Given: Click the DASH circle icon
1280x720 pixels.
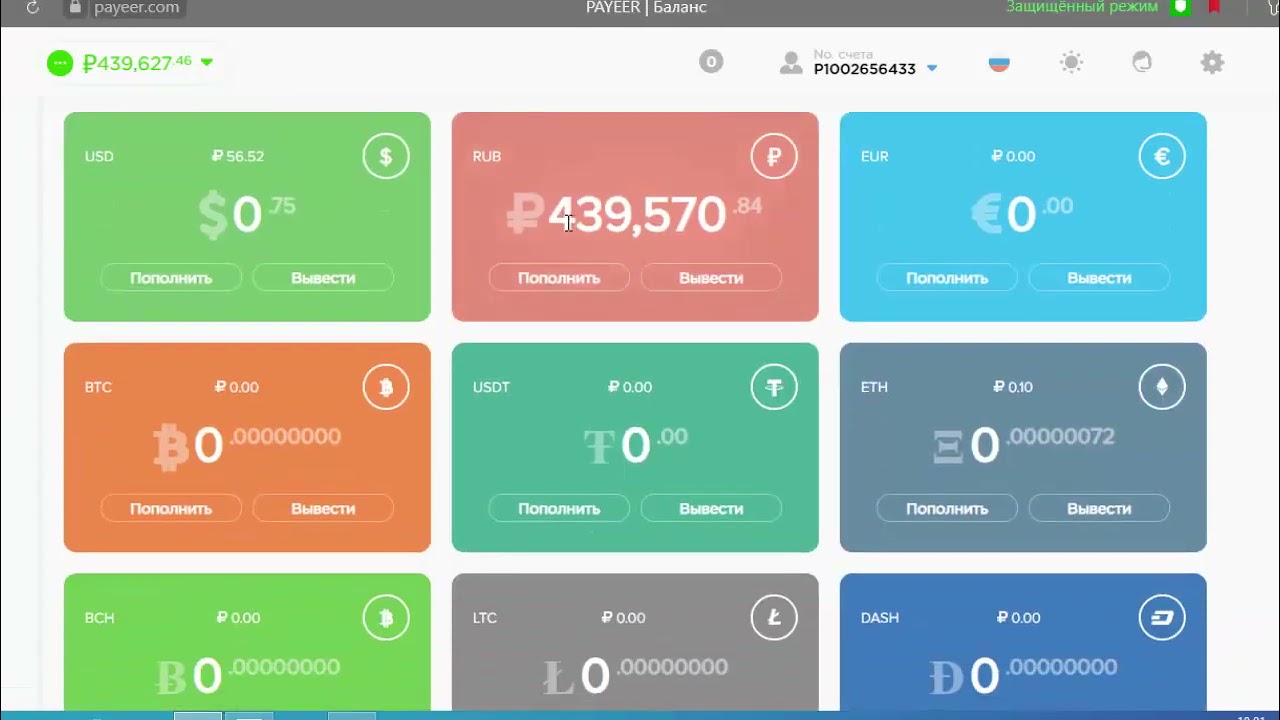Looking at the screenshot, I should click(1162, 618).
